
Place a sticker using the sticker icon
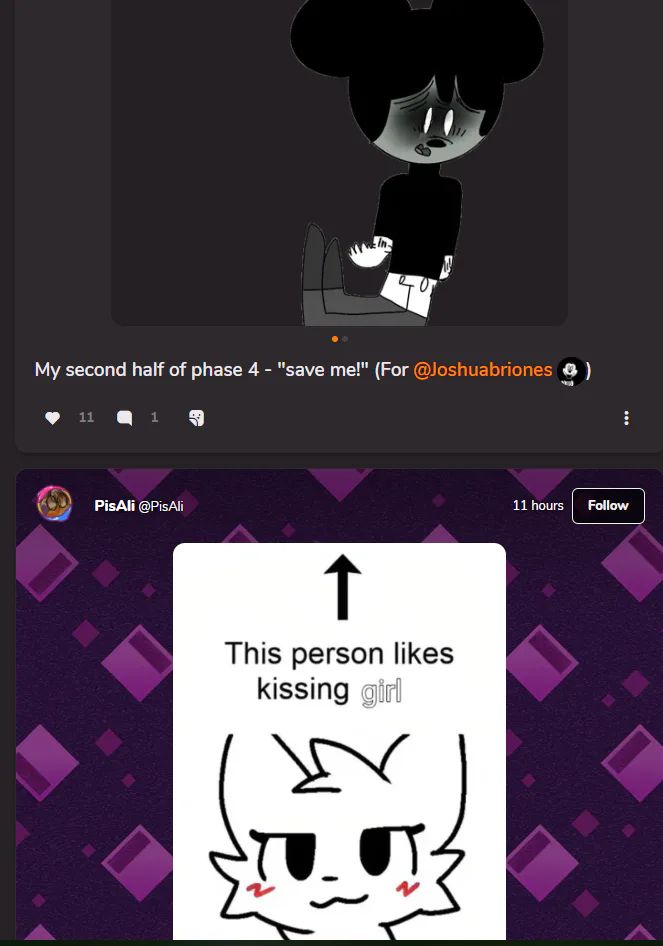(196, 417)
